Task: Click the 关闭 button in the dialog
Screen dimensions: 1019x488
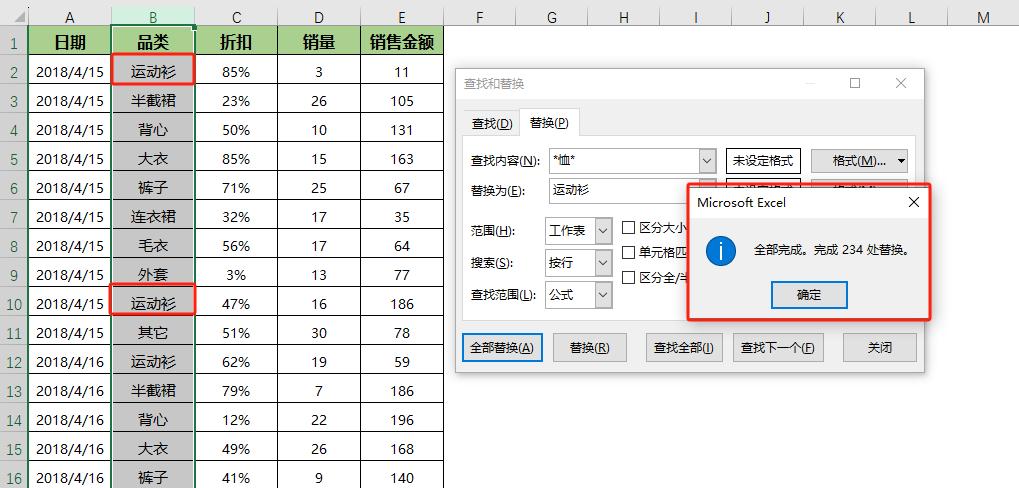Action: pyautogui.click(x=879, y=348)
